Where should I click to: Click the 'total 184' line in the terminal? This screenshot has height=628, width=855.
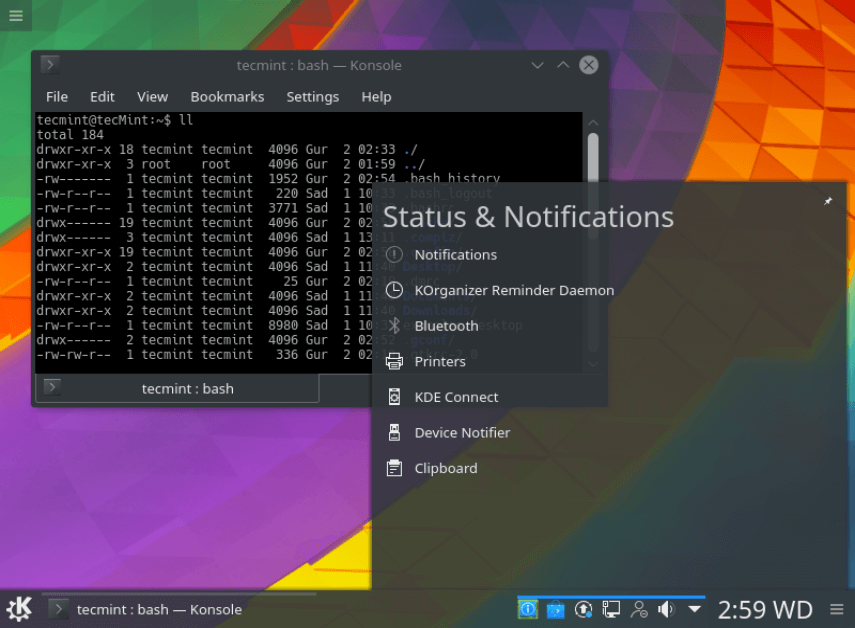pyautogui.click(x=70, y=135)
